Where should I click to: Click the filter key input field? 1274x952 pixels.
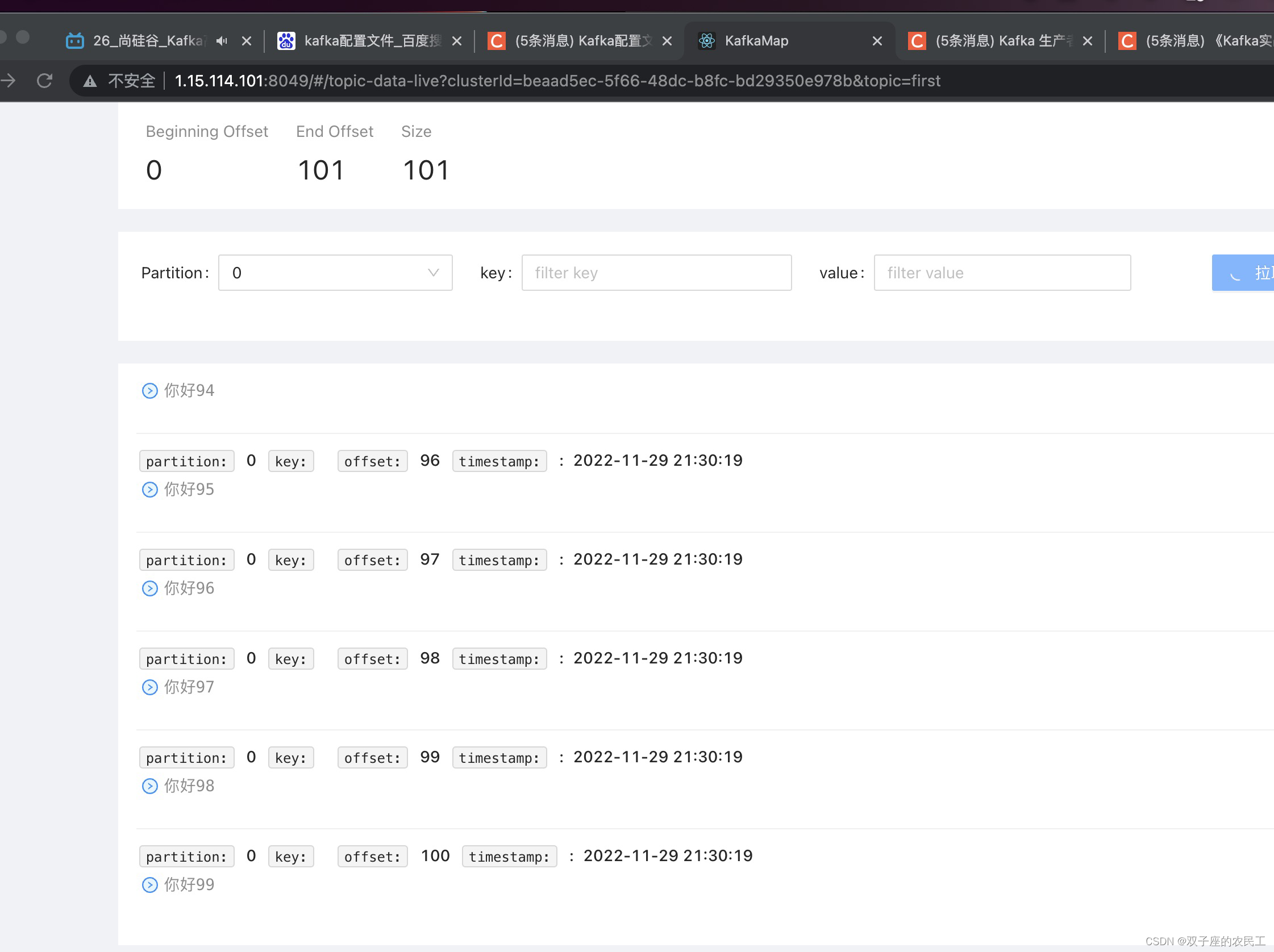pyautogui.click(x=656, y=273)
